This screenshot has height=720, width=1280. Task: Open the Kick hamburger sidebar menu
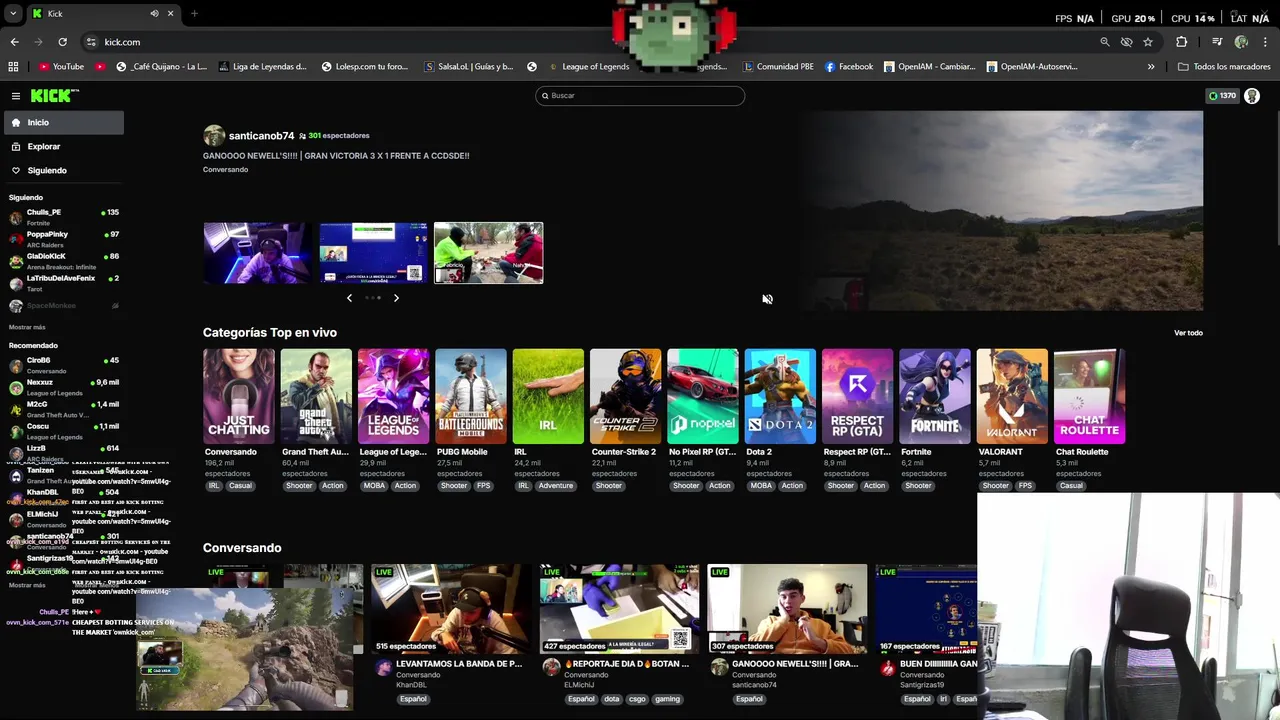[16, 96]
